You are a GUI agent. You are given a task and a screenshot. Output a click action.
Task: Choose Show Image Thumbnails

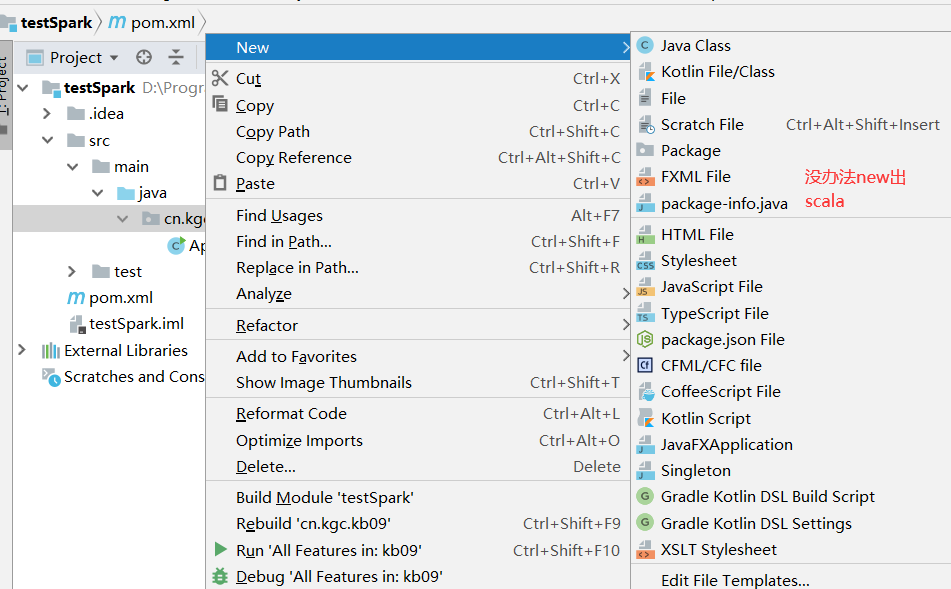coord(418,382)
